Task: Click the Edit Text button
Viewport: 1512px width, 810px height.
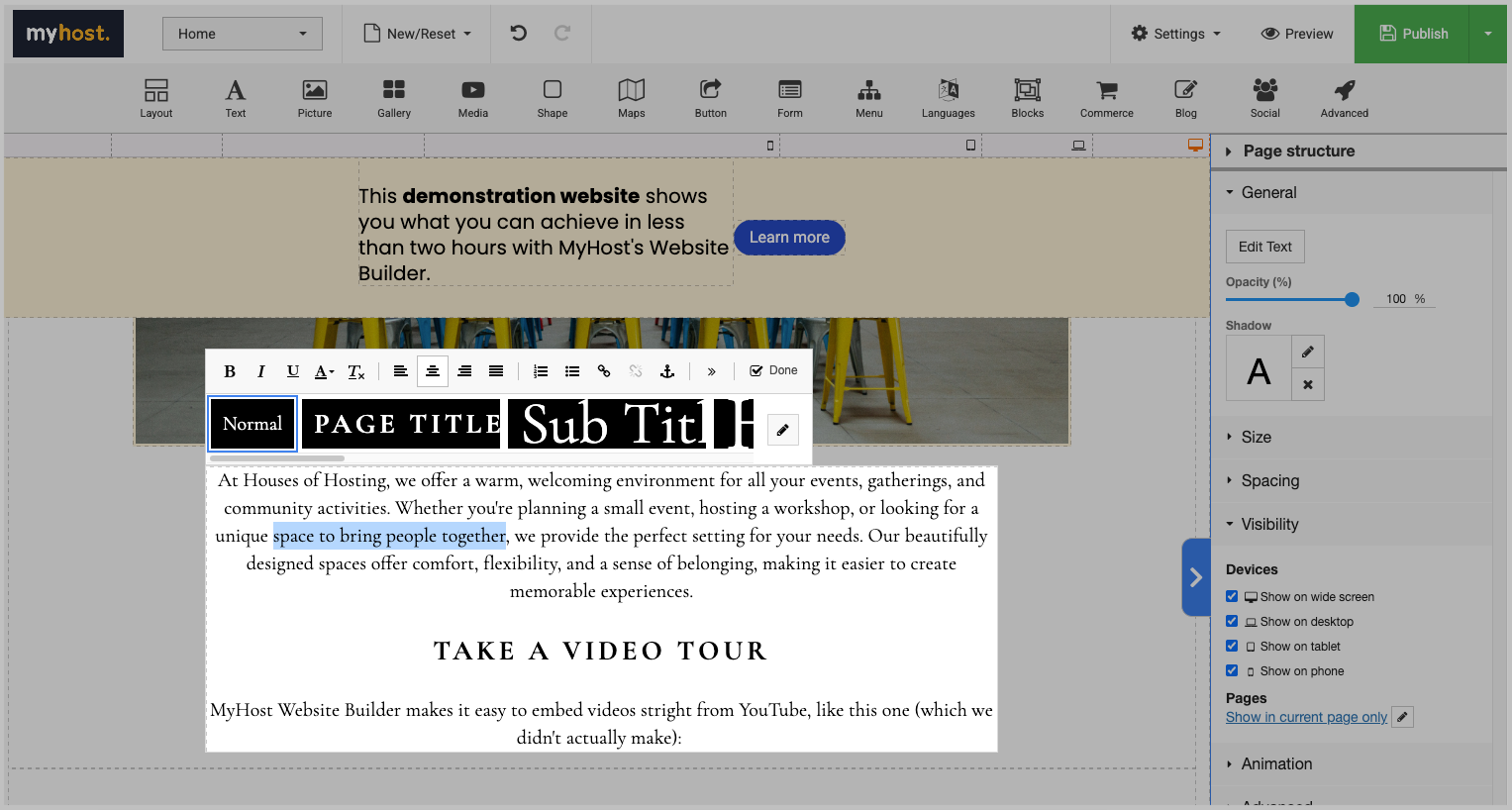Action: 1264,247
